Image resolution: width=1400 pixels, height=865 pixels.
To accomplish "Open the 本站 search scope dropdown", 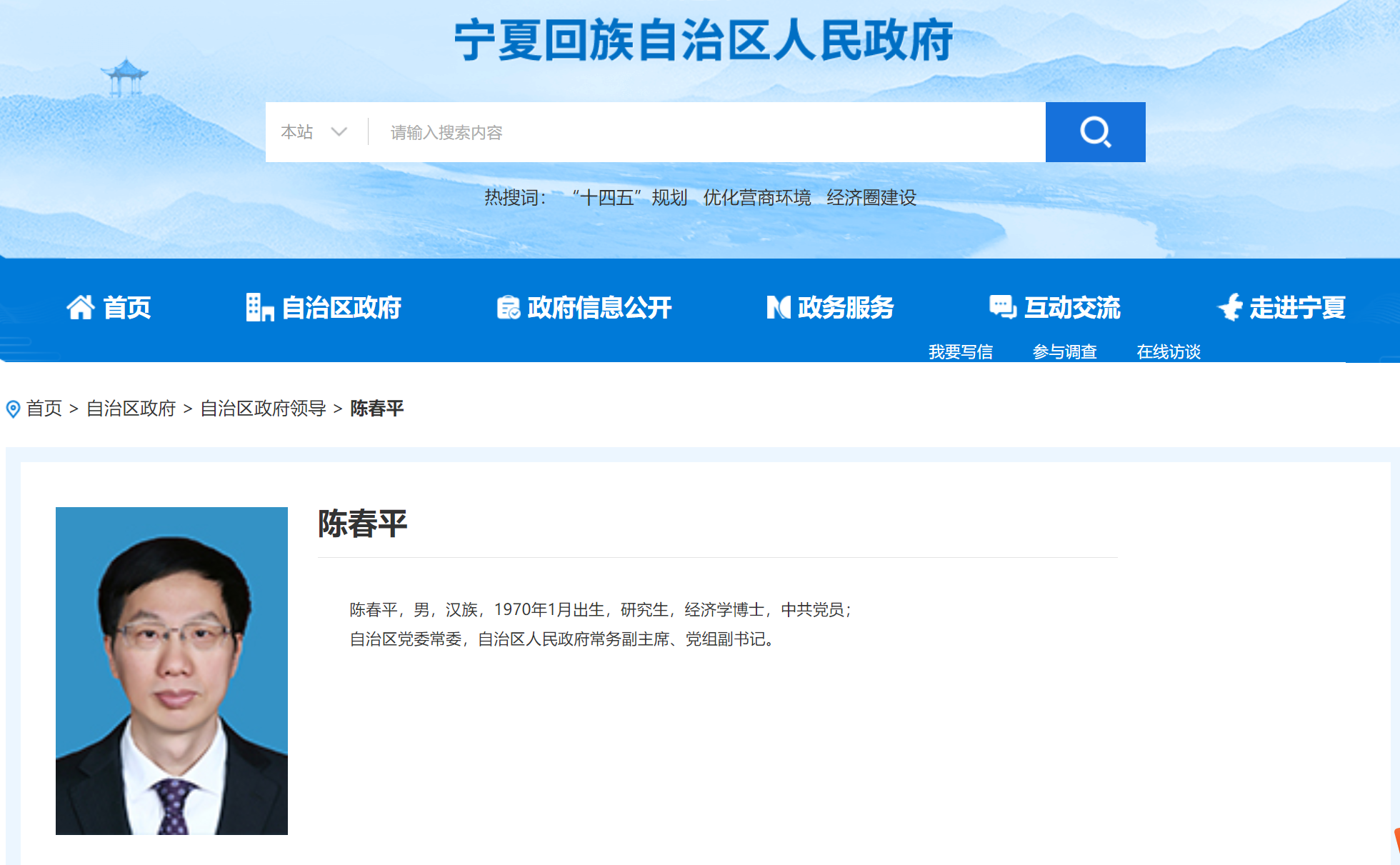I will point(314,132).
